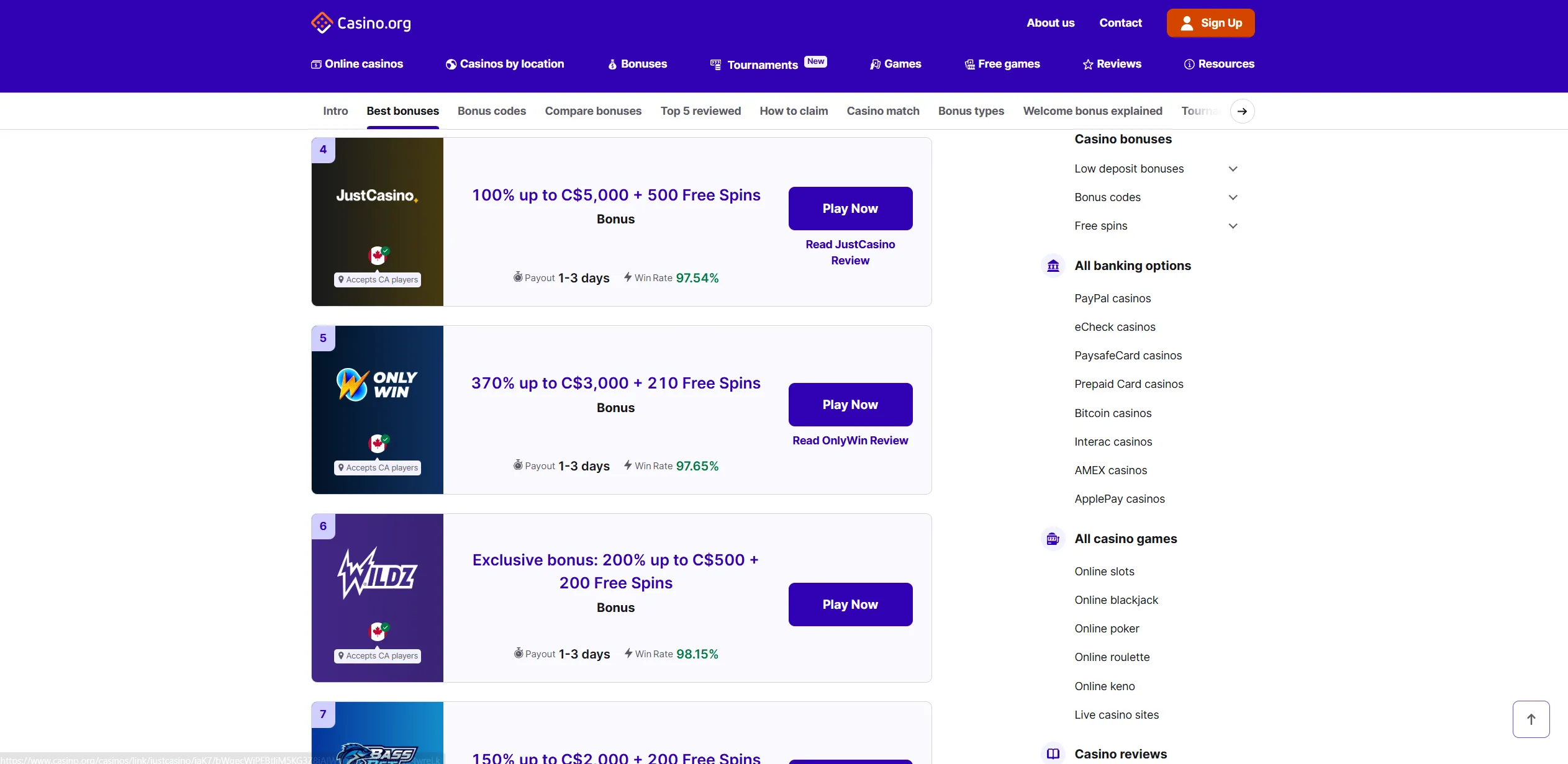This screenshot has height=764, width=1568.
Task: Open the Wildz exclusive bonus offer
Action: pyautogui.click(x=615, y=571)
